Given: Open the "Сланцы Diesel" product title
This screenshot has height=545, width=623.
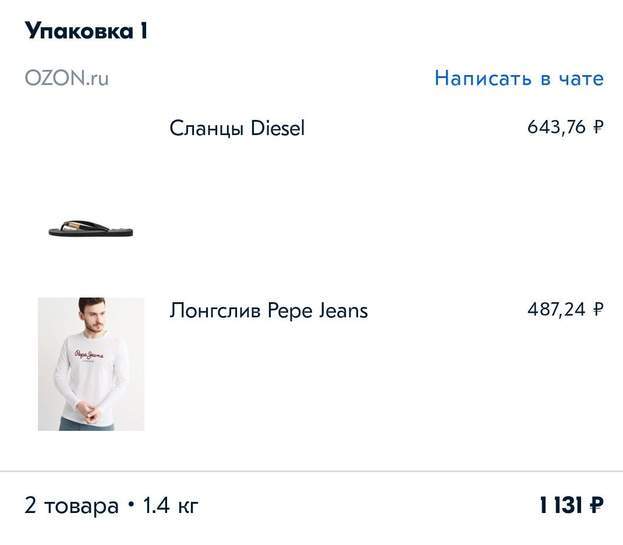Looking at the screenshot, I should coord(237,128).
